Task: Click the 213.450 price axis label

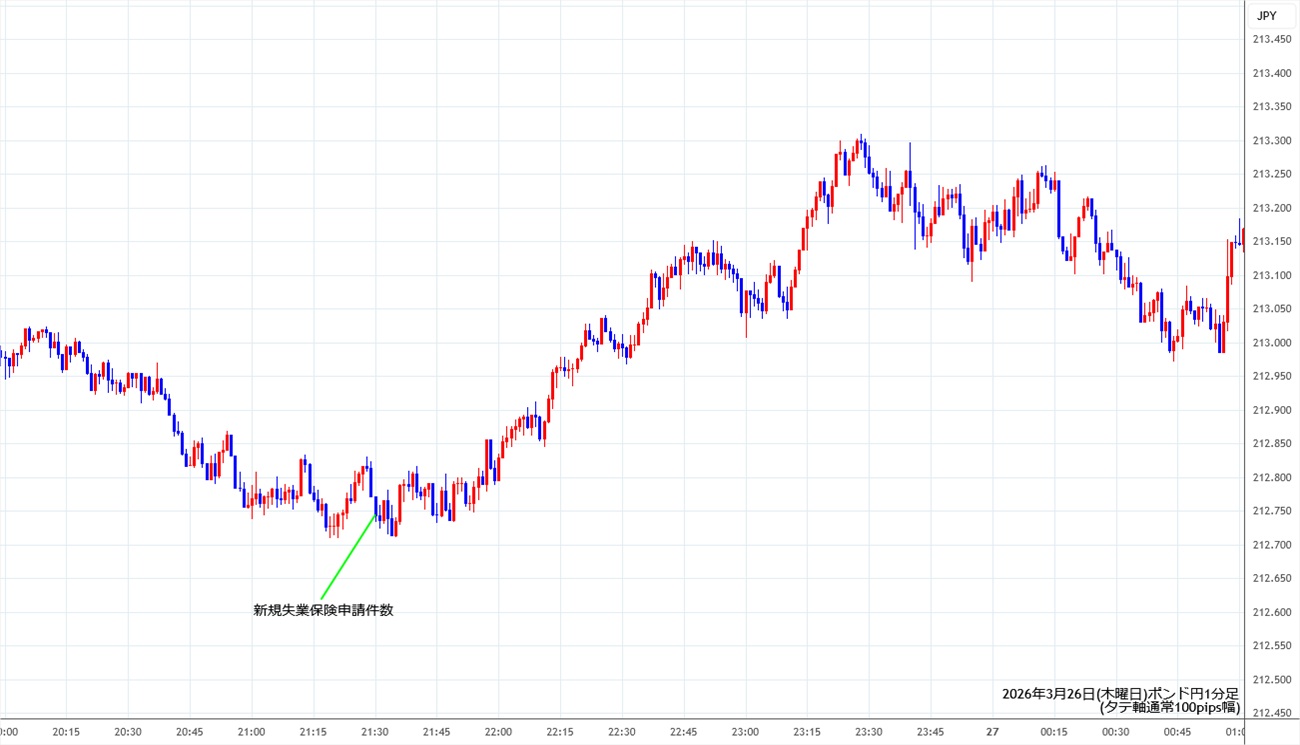Action: (x=1270, y=39)
